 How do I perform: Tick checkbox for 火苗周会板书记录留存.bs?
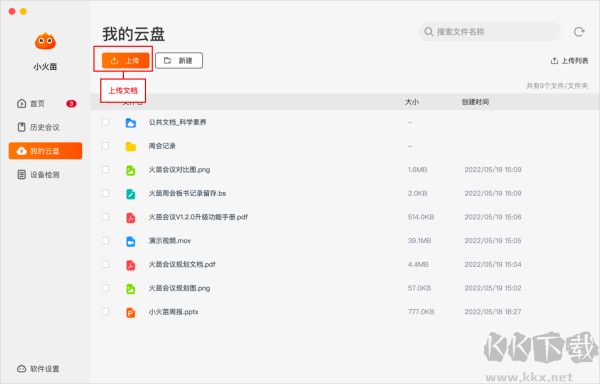point(105,193)
